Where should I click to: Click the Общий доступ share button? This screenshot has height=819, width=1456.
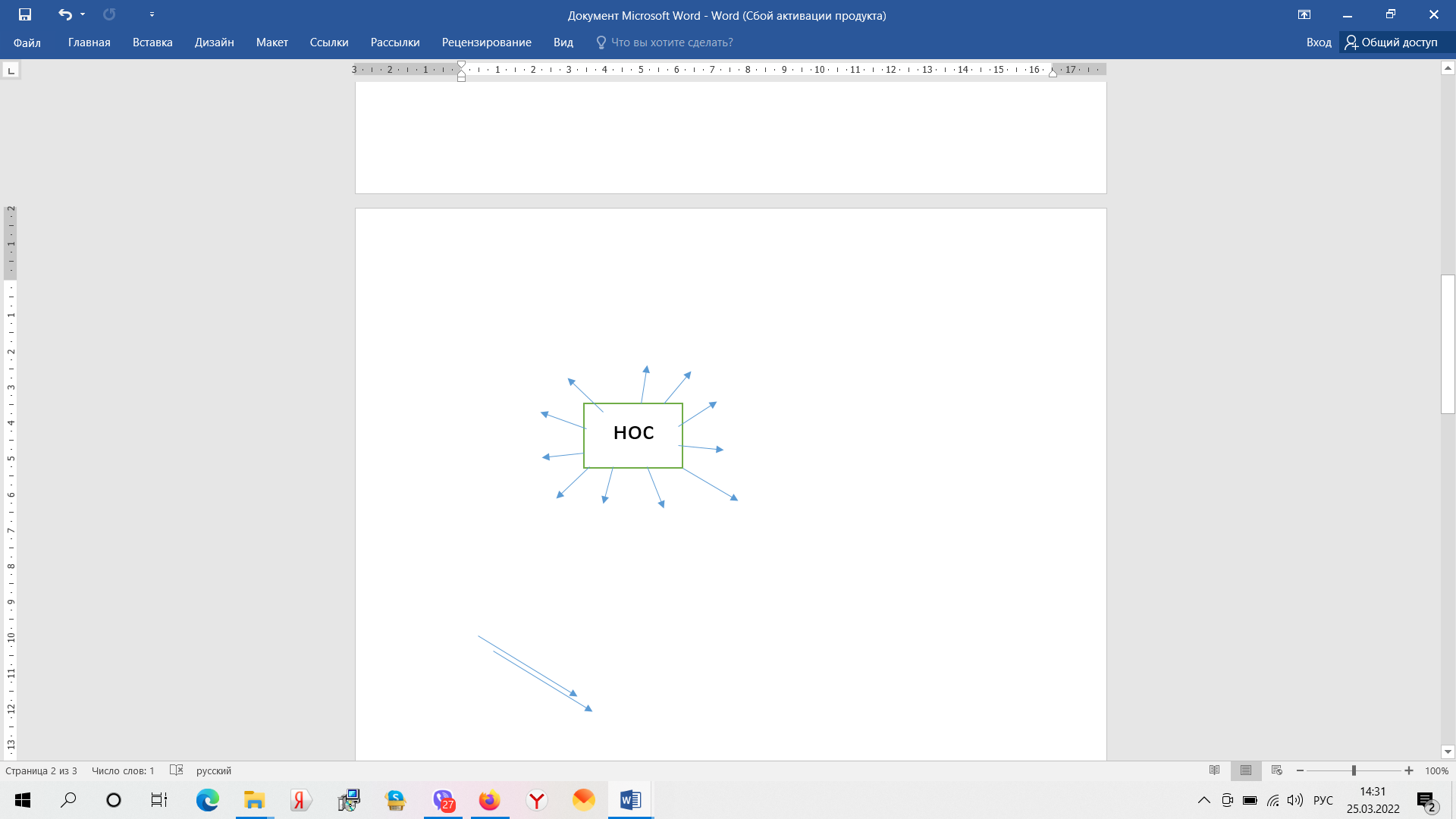(1391, 42)
